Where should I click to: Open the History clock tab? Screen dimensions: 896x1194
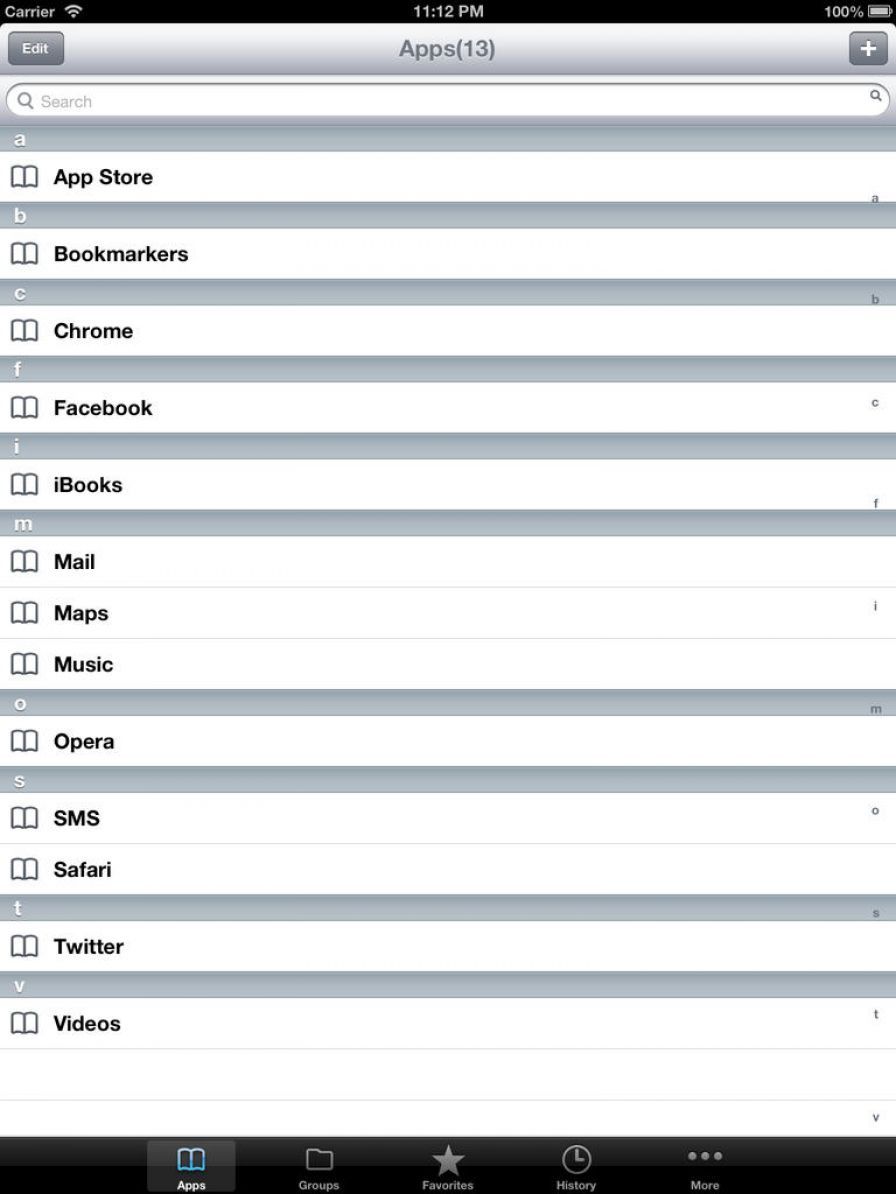pos(576,1166)
